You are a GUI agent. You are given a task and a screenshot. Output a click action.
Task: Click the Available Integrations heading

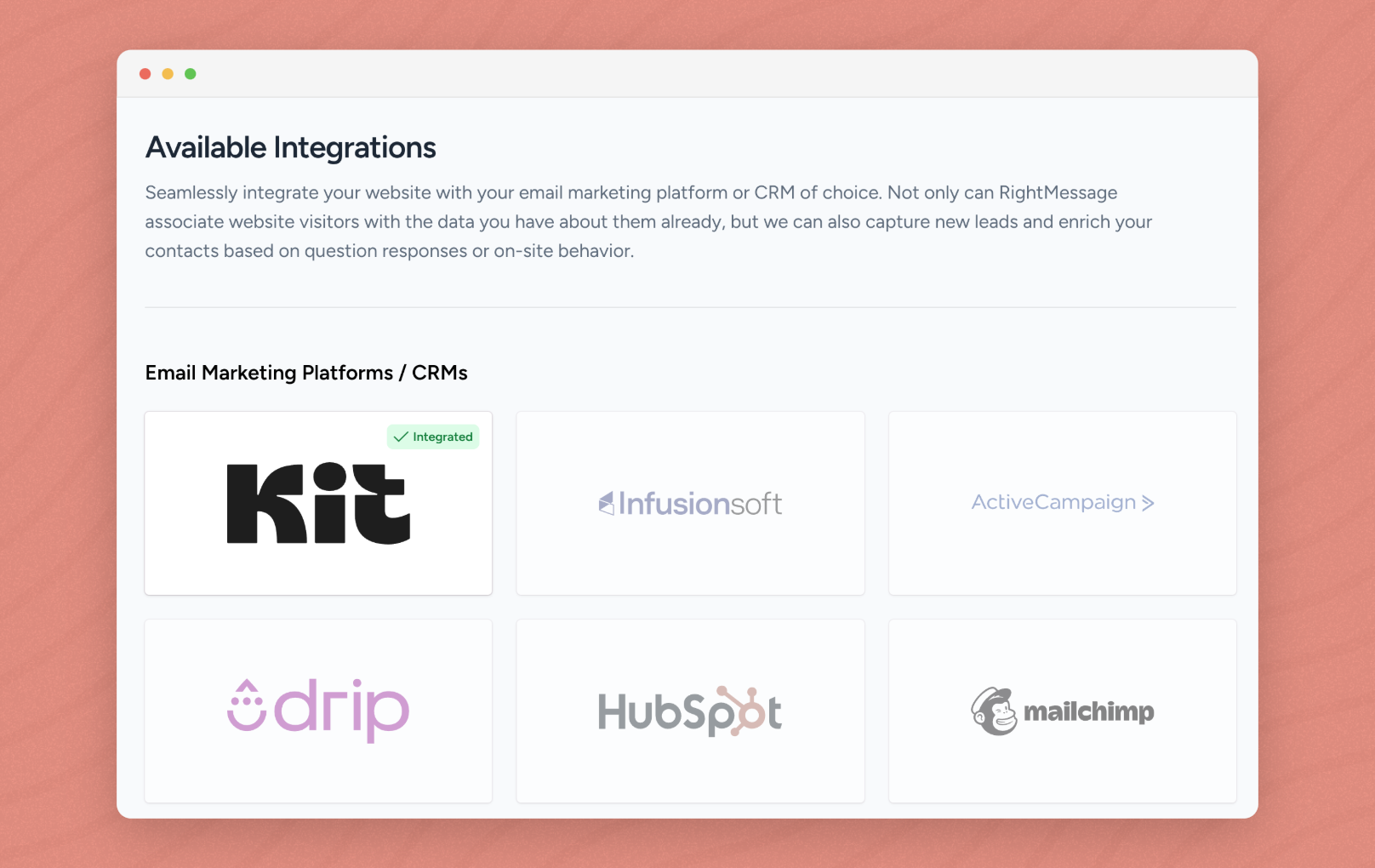point(291,148)
